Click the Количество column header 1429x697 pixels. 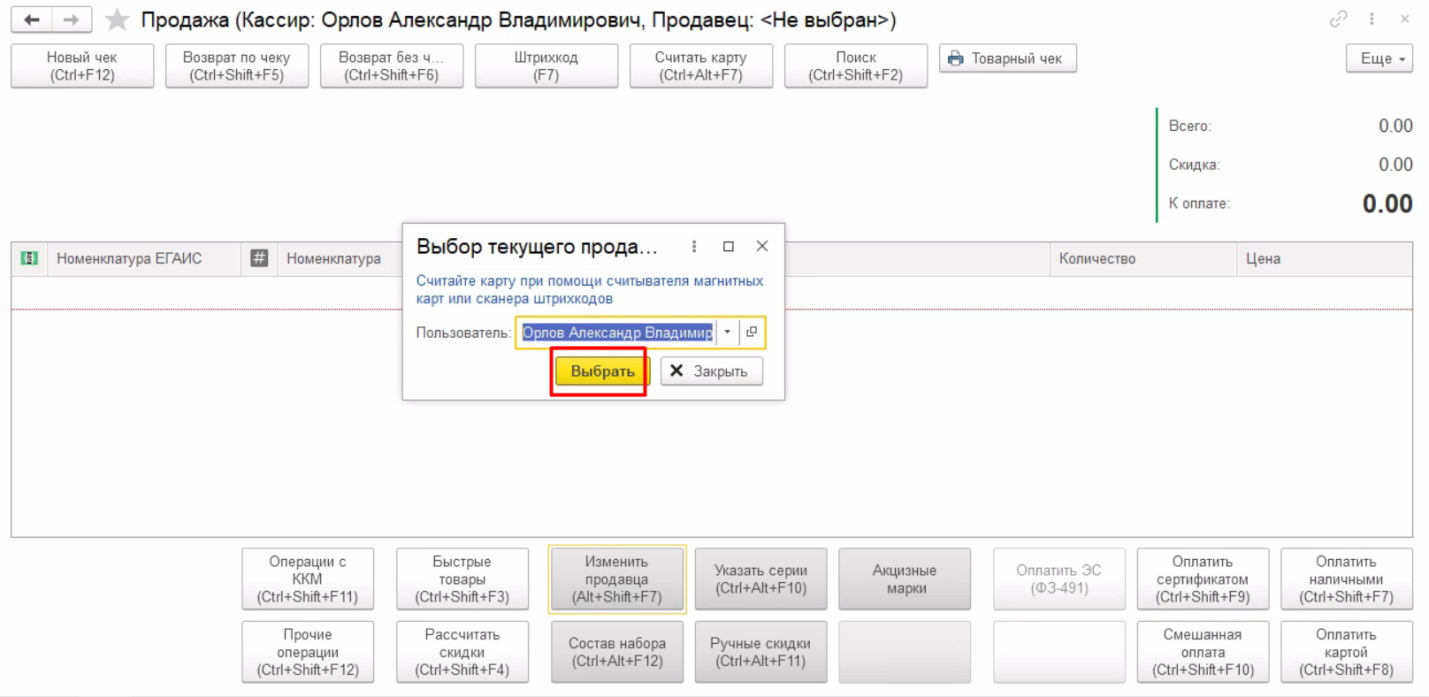tap(1097, 259)
